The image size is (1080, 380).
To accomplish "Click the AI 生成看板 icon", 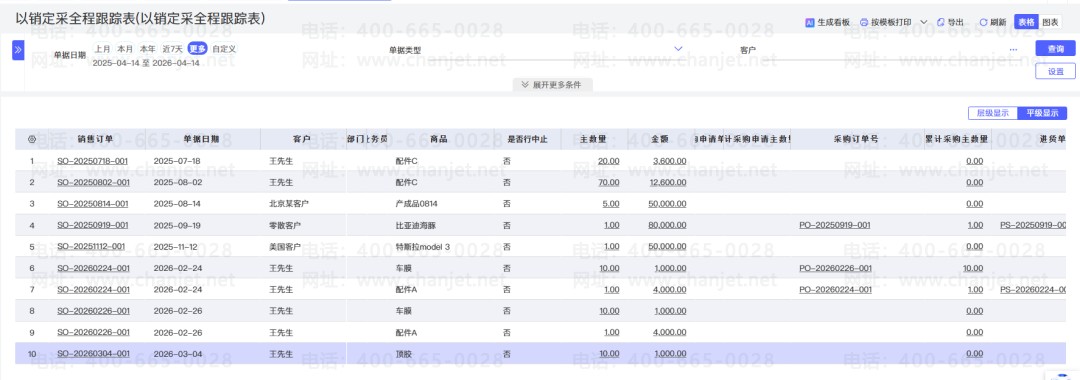I will pyautogui.click(x=809, y=23).
